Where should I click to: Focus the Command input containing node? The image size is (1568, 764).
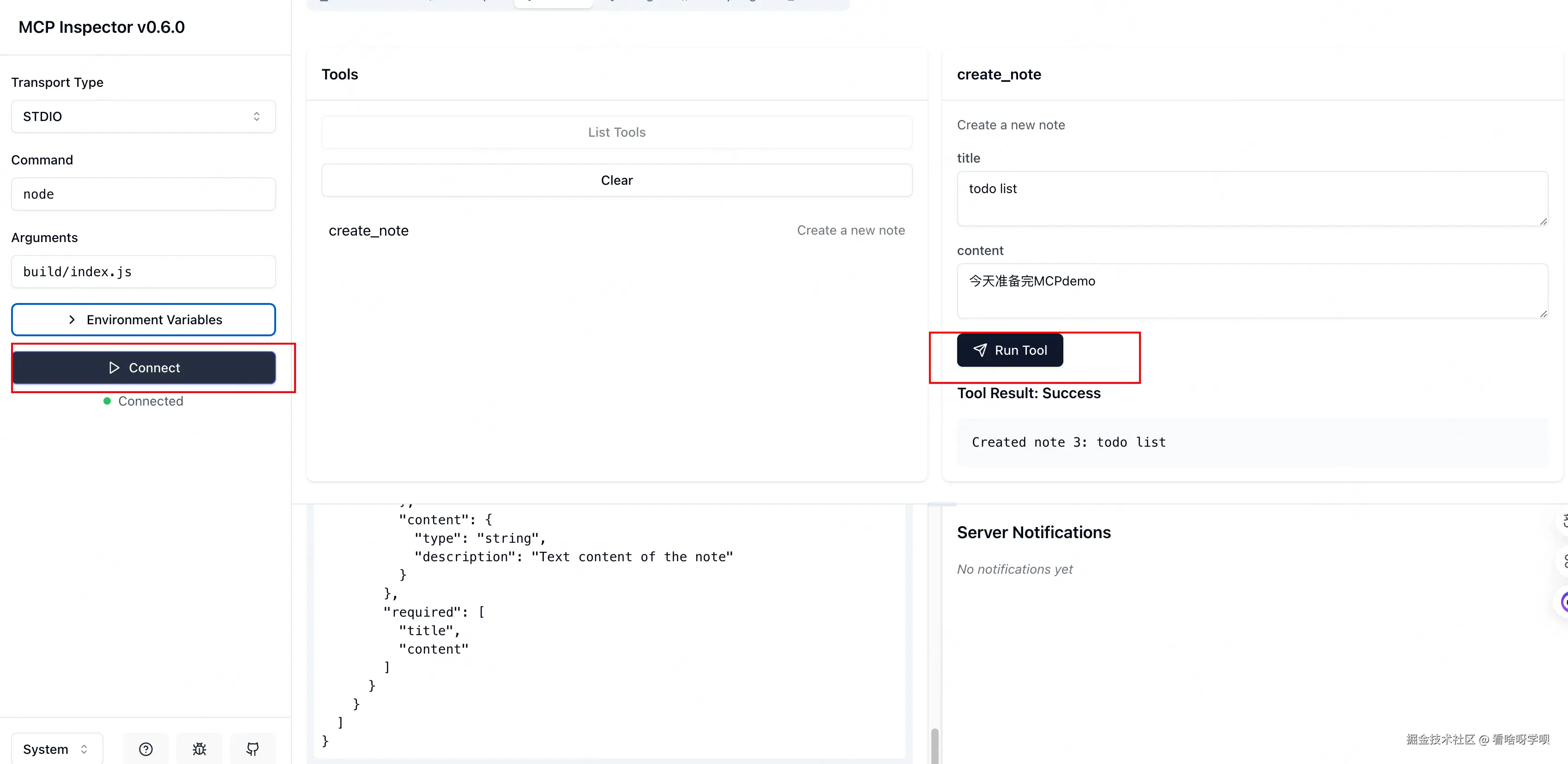(x=143, y=194)
